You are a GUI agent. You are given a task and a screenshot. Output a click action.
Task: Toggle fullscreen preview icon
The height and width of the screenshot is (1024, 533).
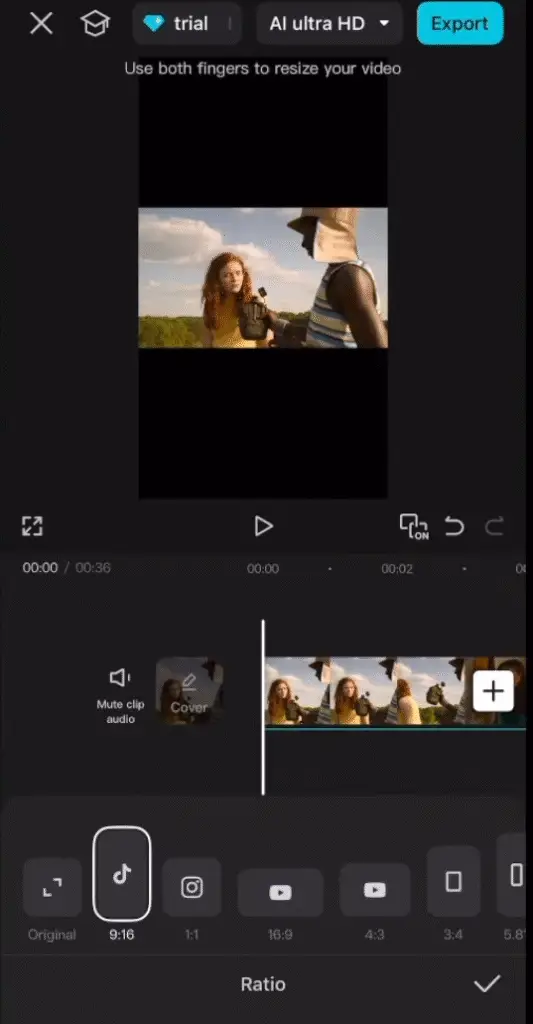(32, 526)
